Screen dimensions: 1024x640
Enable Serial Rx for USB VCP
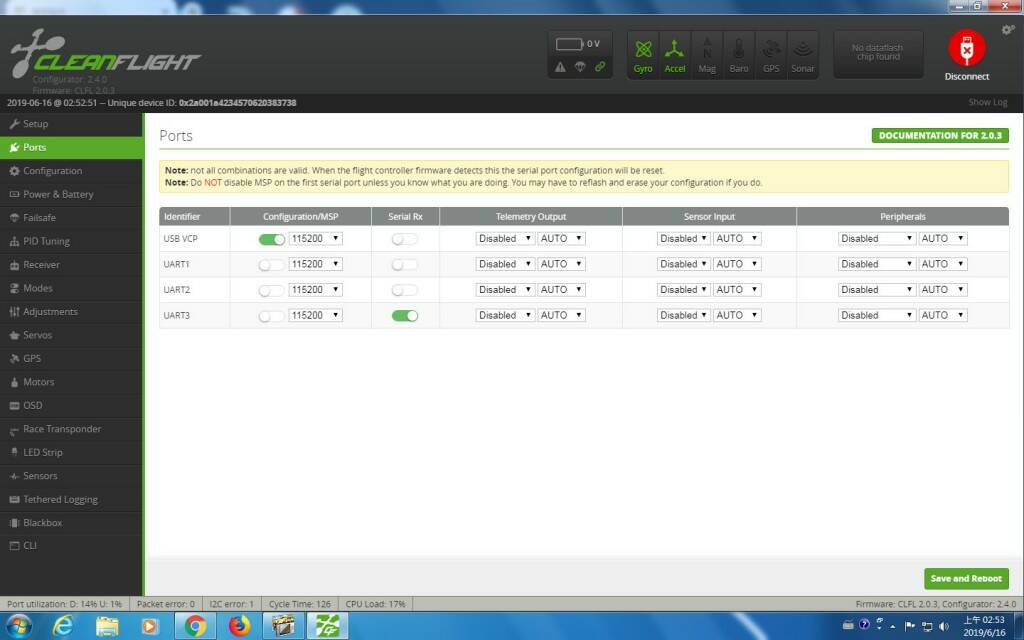tap(405, 239)
